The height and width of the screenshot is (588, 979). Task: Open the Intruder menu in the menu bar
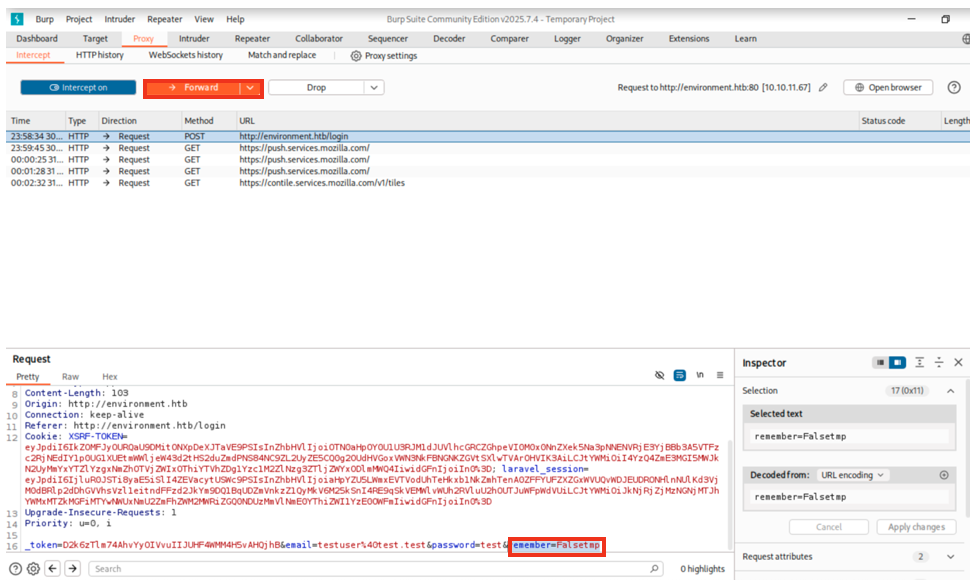(120, 19)
